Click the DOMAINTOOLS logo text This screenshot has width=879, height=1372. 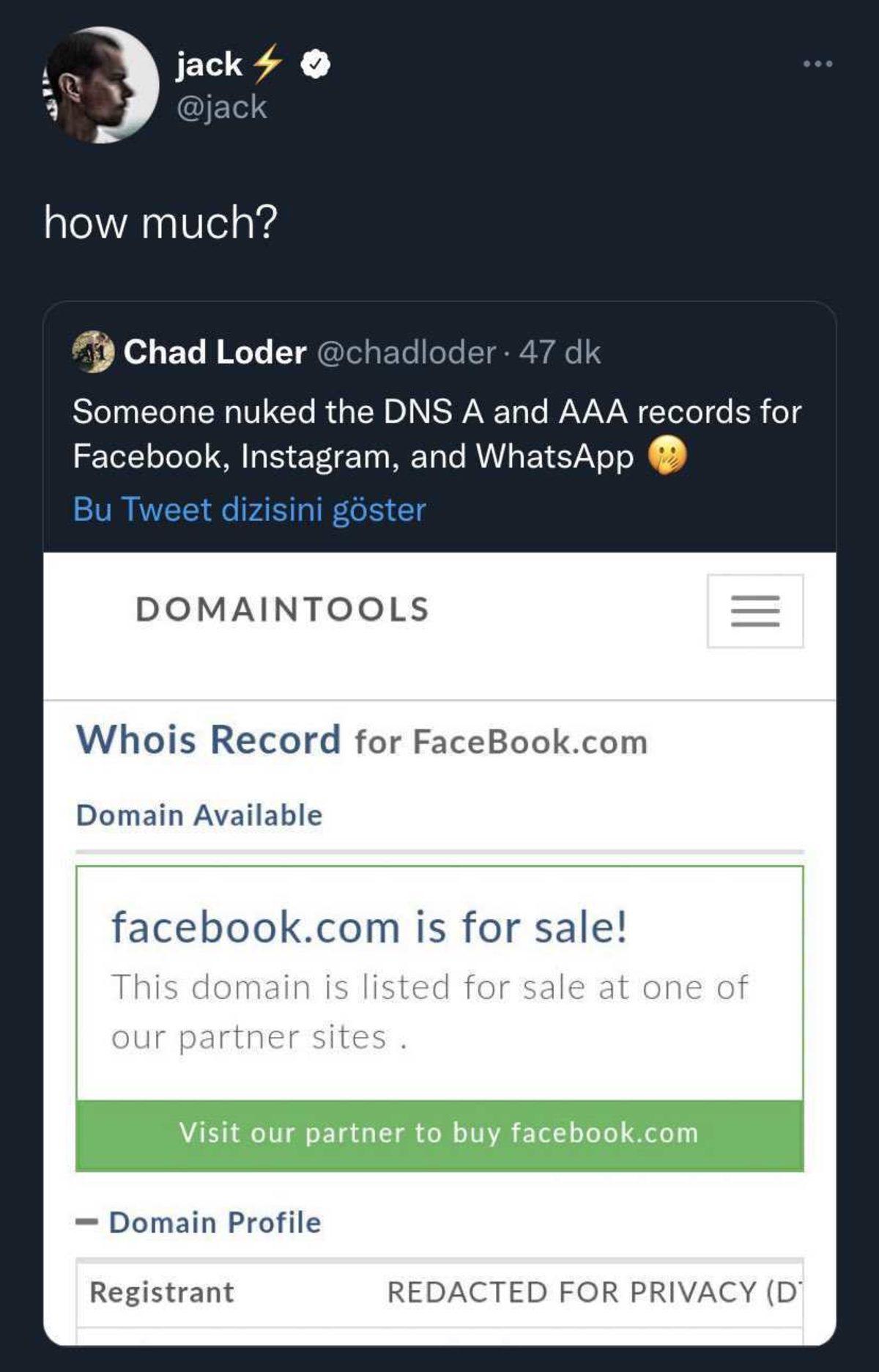(x=283, y=610)
